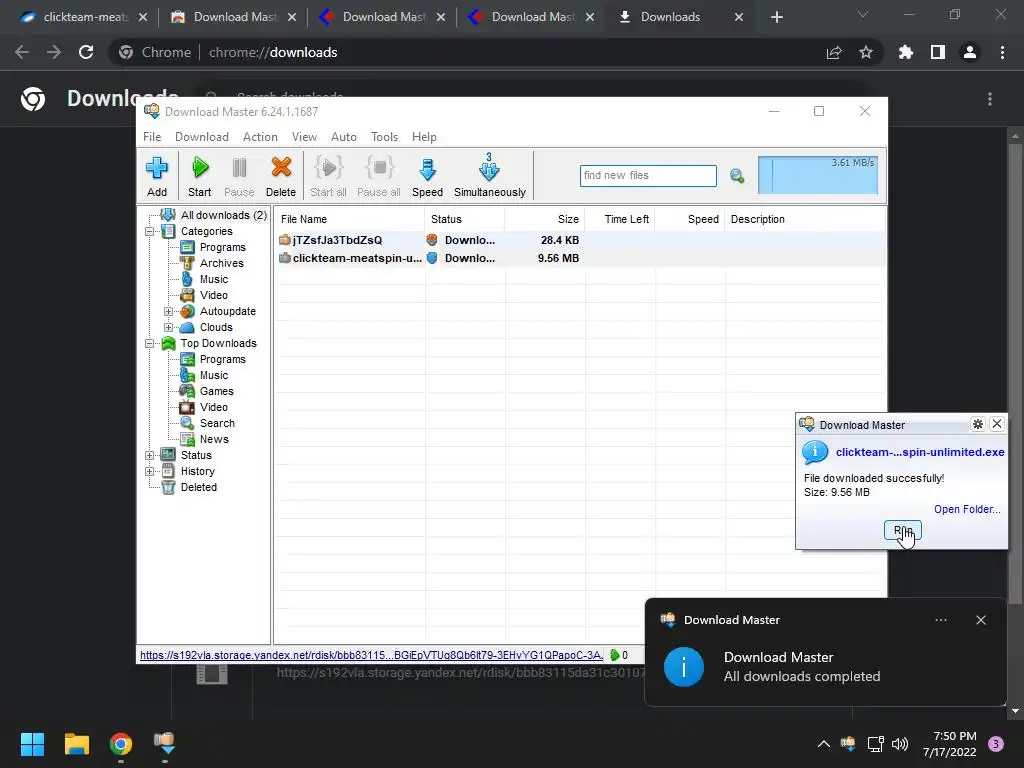Open toast notification more options ellipsis
This screenshot has height=768, width=1024.
tap(940, 620)
